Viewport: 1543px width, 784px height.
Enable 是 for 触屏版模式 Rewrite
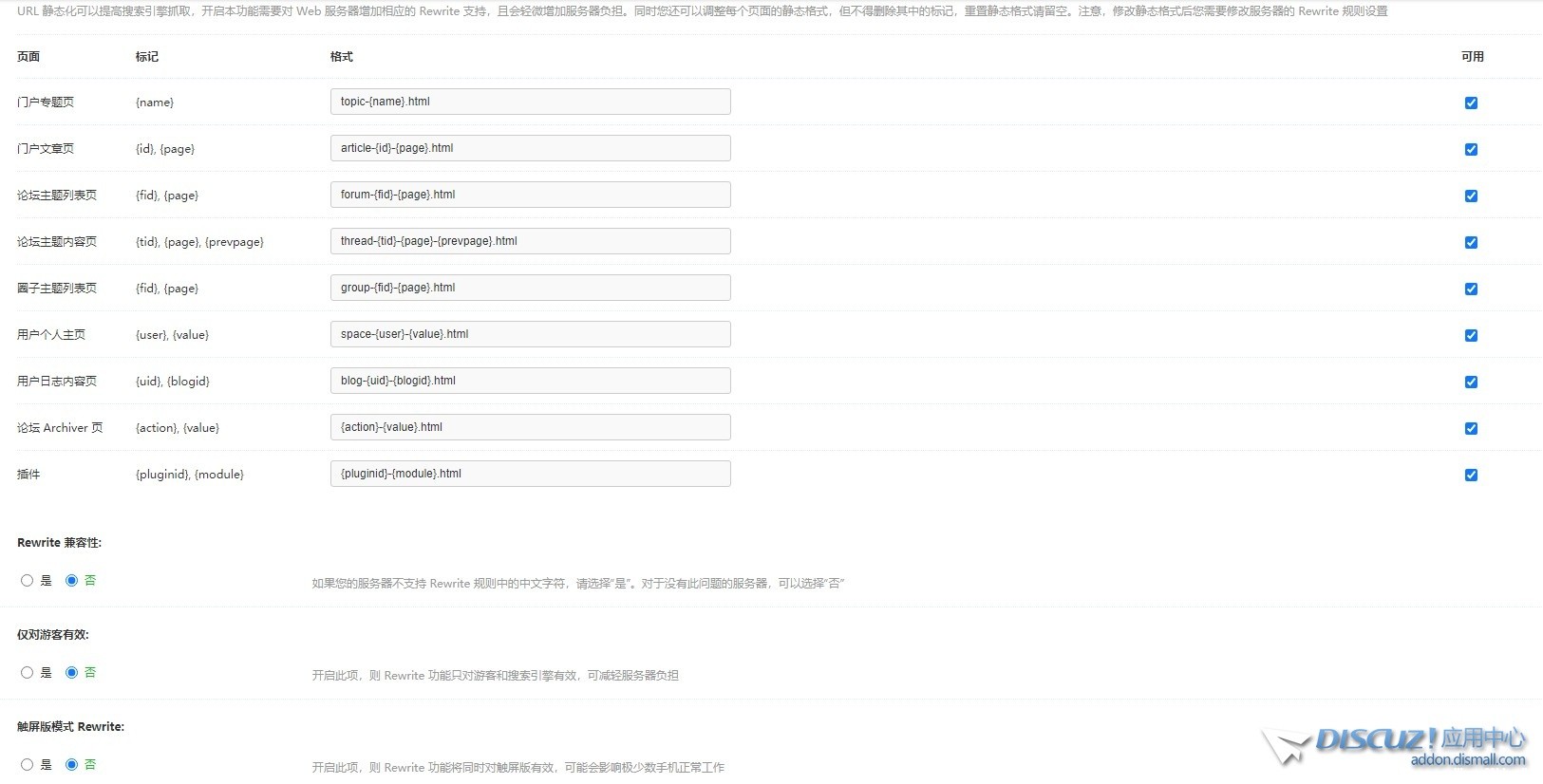[x=27, y=765]
